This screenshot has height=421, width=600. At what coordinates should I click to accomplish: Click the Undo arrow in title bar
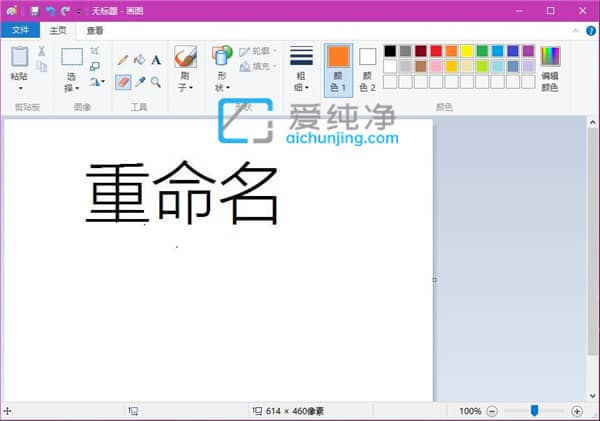pos(50,11)
